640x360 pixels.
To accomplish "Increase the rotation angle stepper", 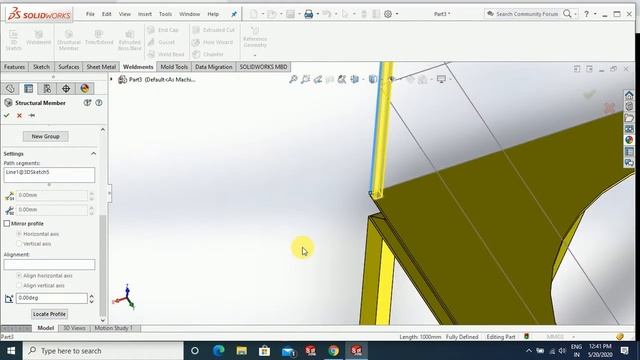I will click(92, 296).
